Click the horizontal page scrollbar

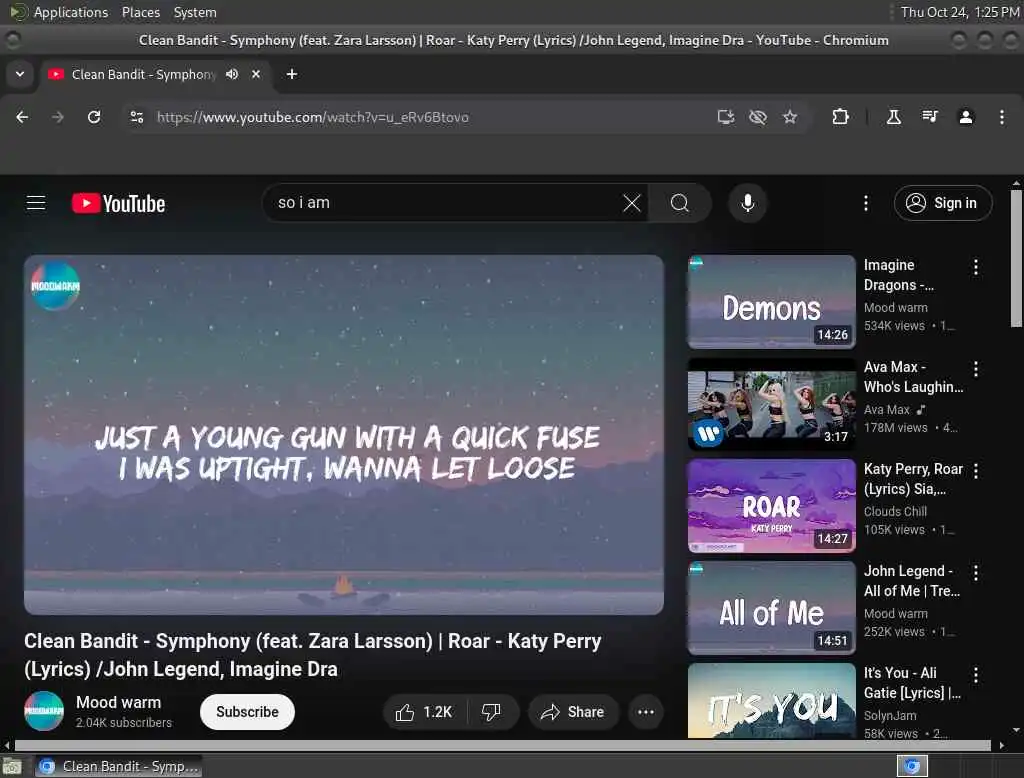[x=503, y=745]
